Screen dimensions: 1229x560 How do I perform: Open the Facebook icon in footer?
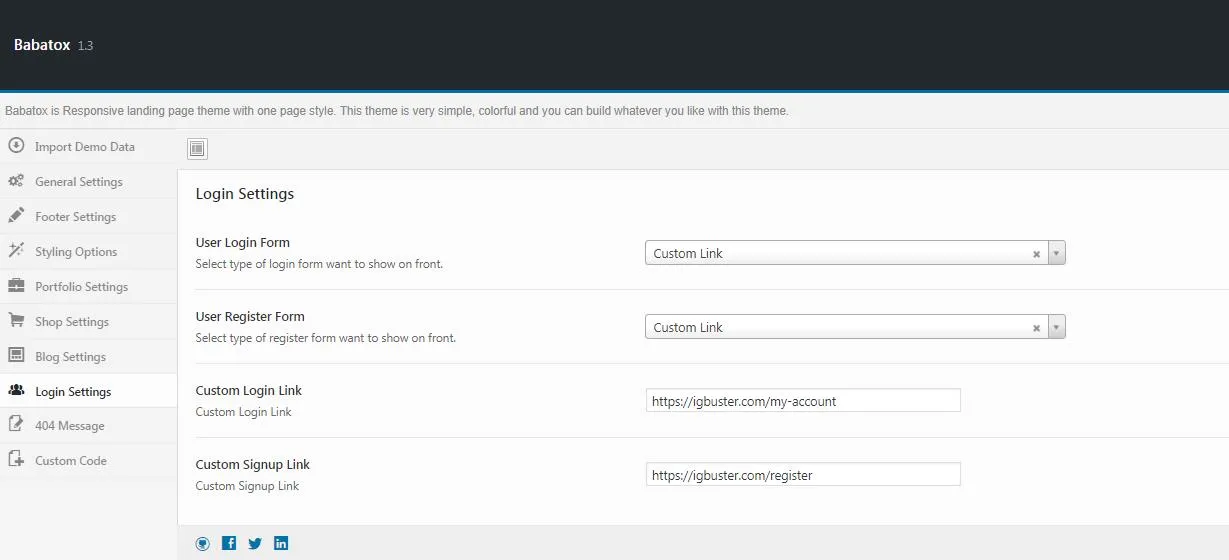pyautogui.click(x=229, y=543)
